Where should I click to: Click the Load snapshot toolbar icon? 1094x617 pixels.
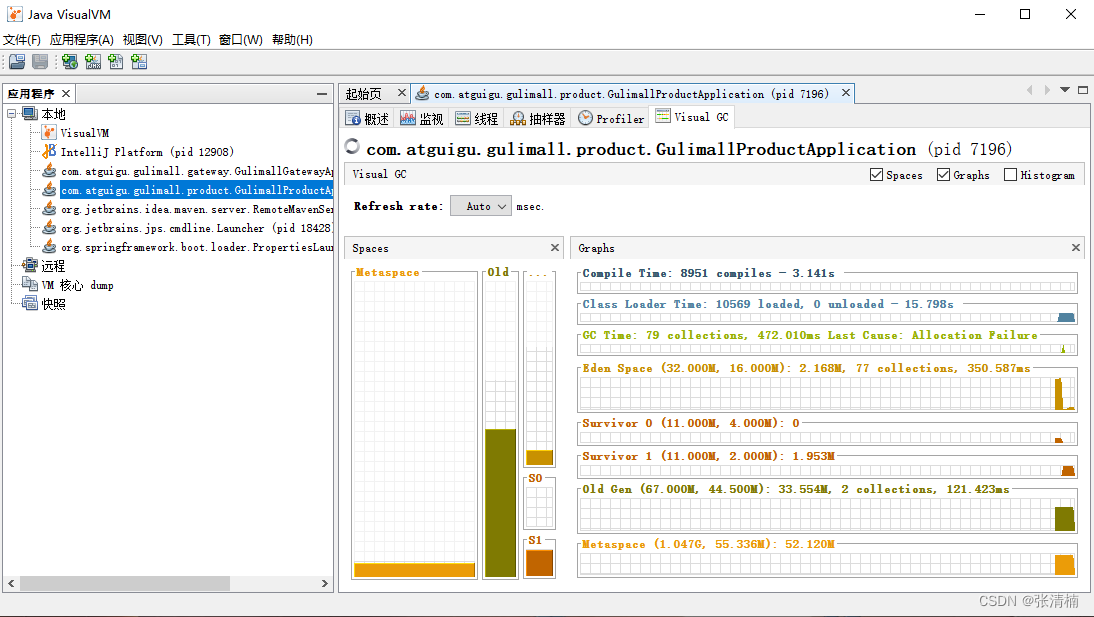17,62
